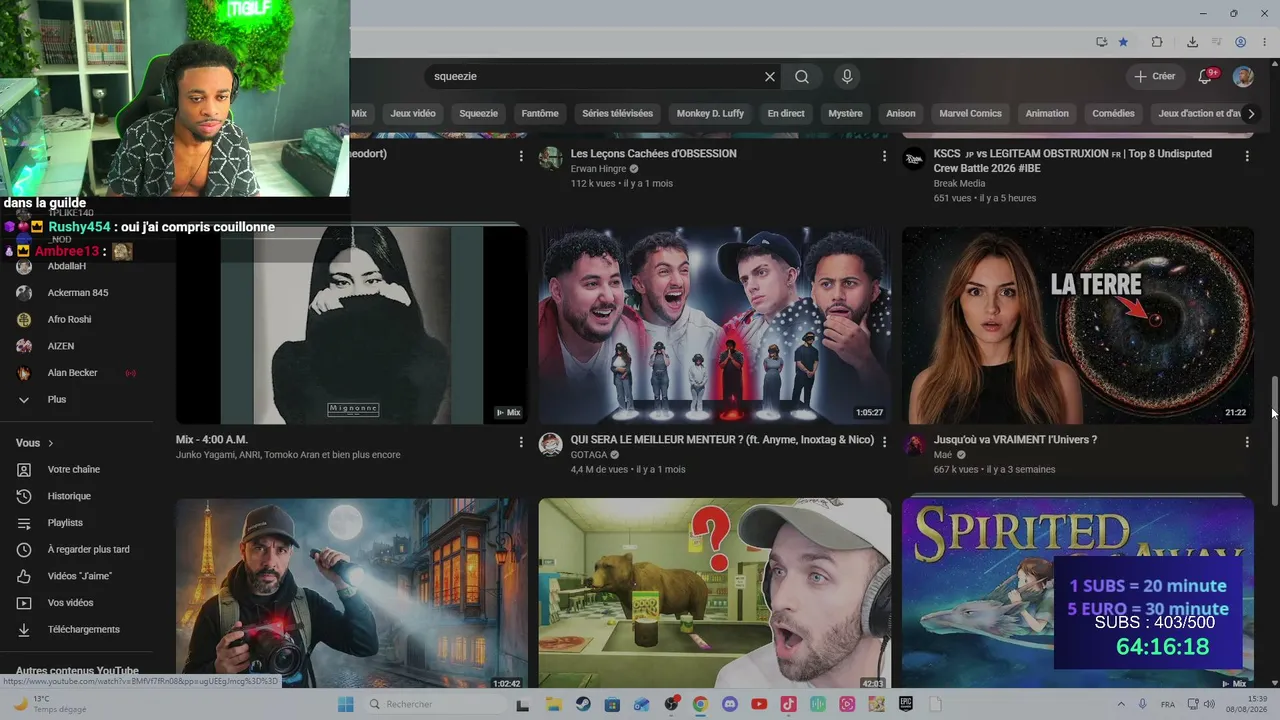The width and height of the screenshot is (1280, 720).
Task: Open options for KSCS vs LEGITEAM video
Action: coord(1247,156)
